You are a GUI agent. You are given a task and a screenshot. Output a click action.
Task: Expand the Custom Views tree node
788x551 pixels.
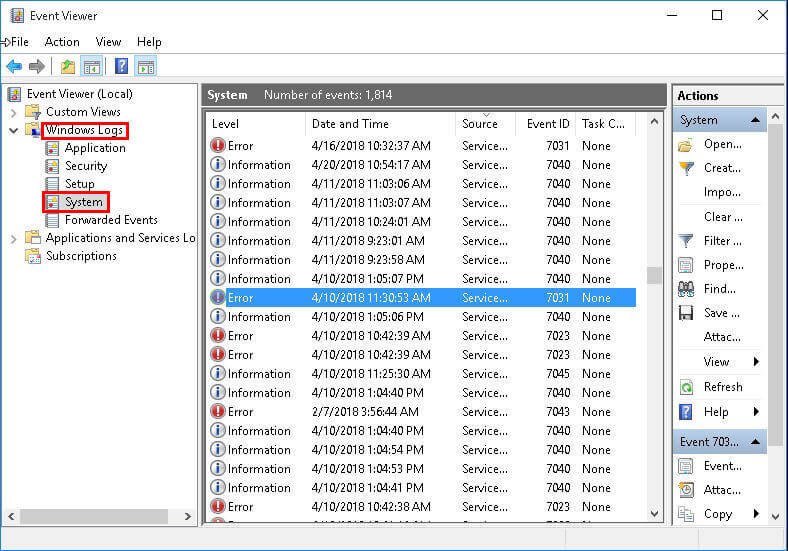(14, 112)
